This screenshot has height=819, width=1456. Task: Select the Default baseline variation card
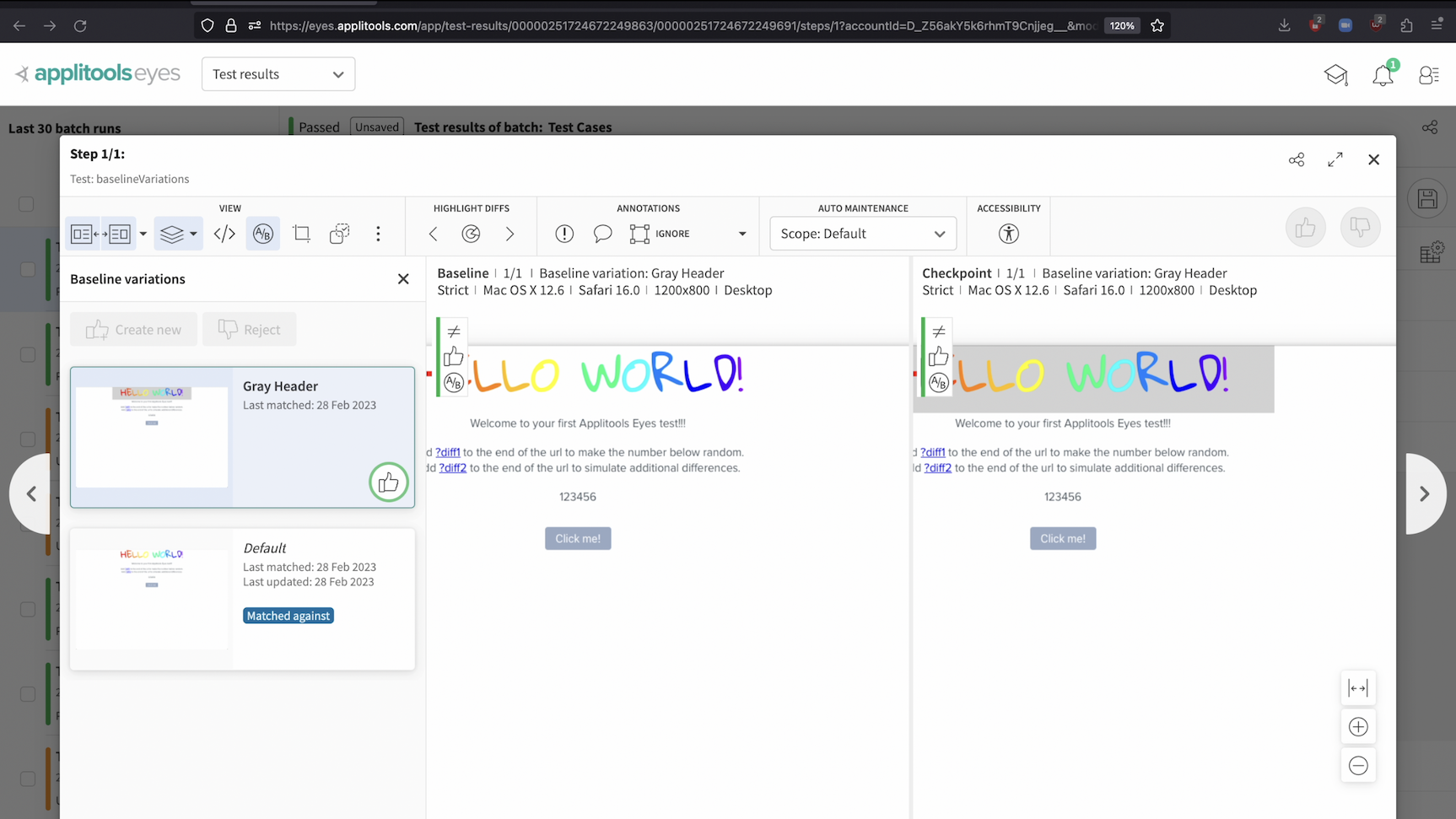click(x=242, y=599)
